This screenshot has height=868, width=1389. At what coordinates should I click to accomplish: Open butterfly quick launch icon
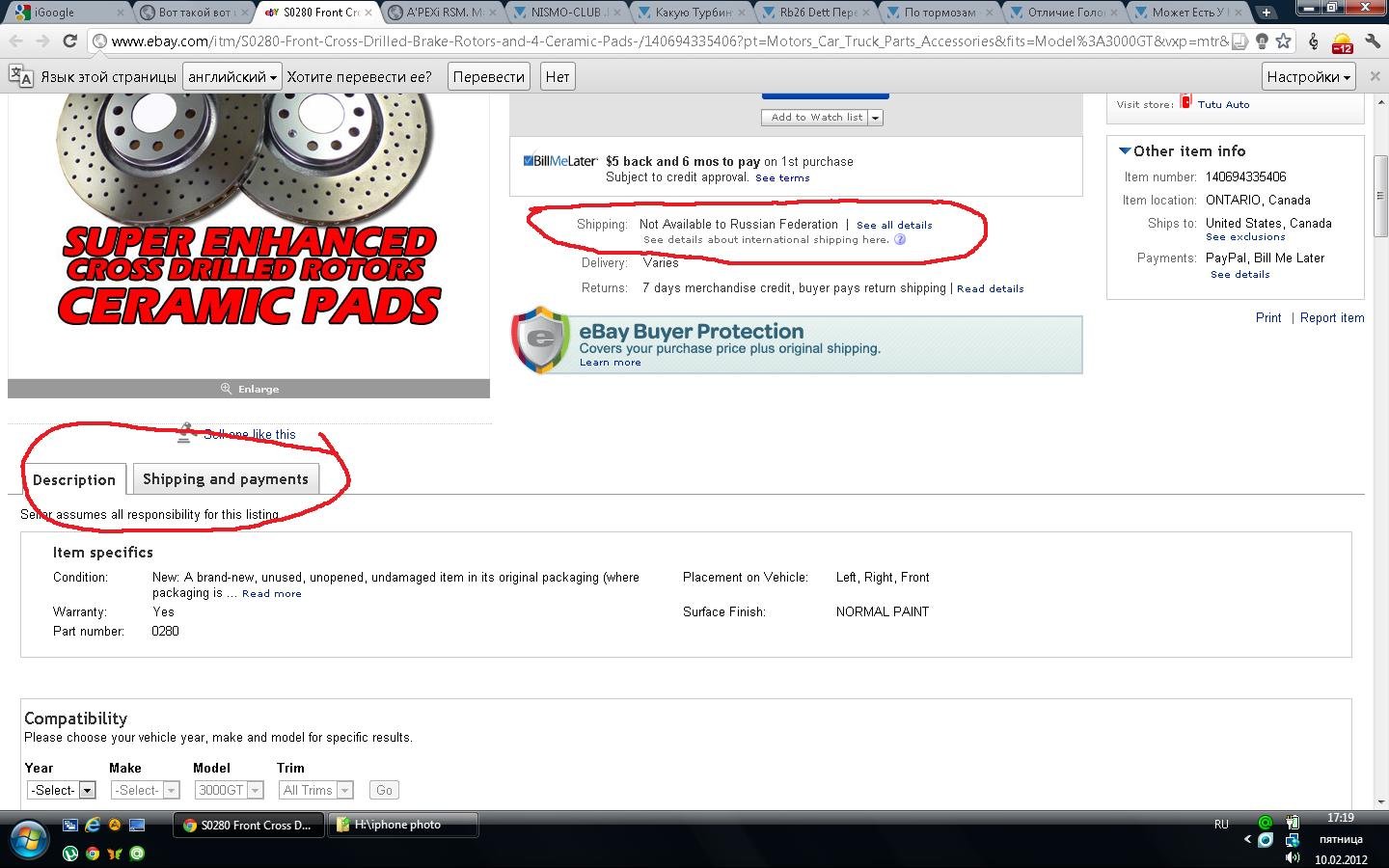pyautogui.click(x=115, y=853)
